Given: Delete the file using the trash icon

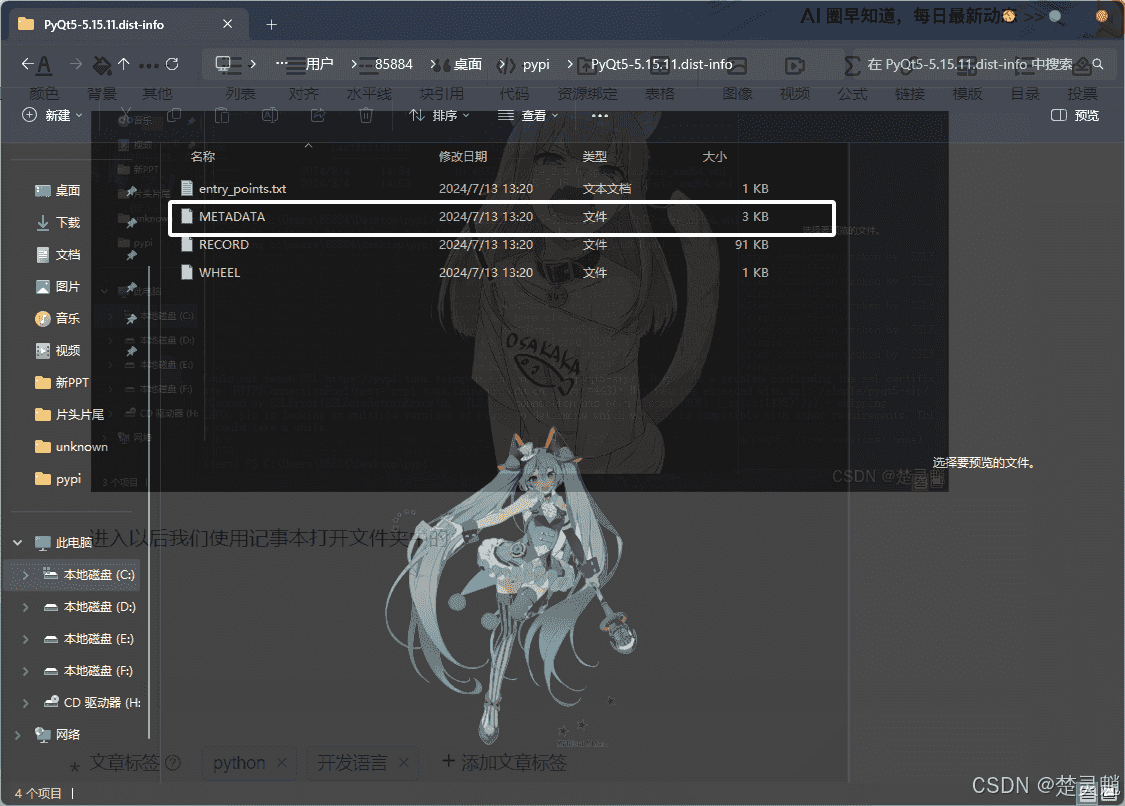Looking at the screenshot, I should pos(366,116).
